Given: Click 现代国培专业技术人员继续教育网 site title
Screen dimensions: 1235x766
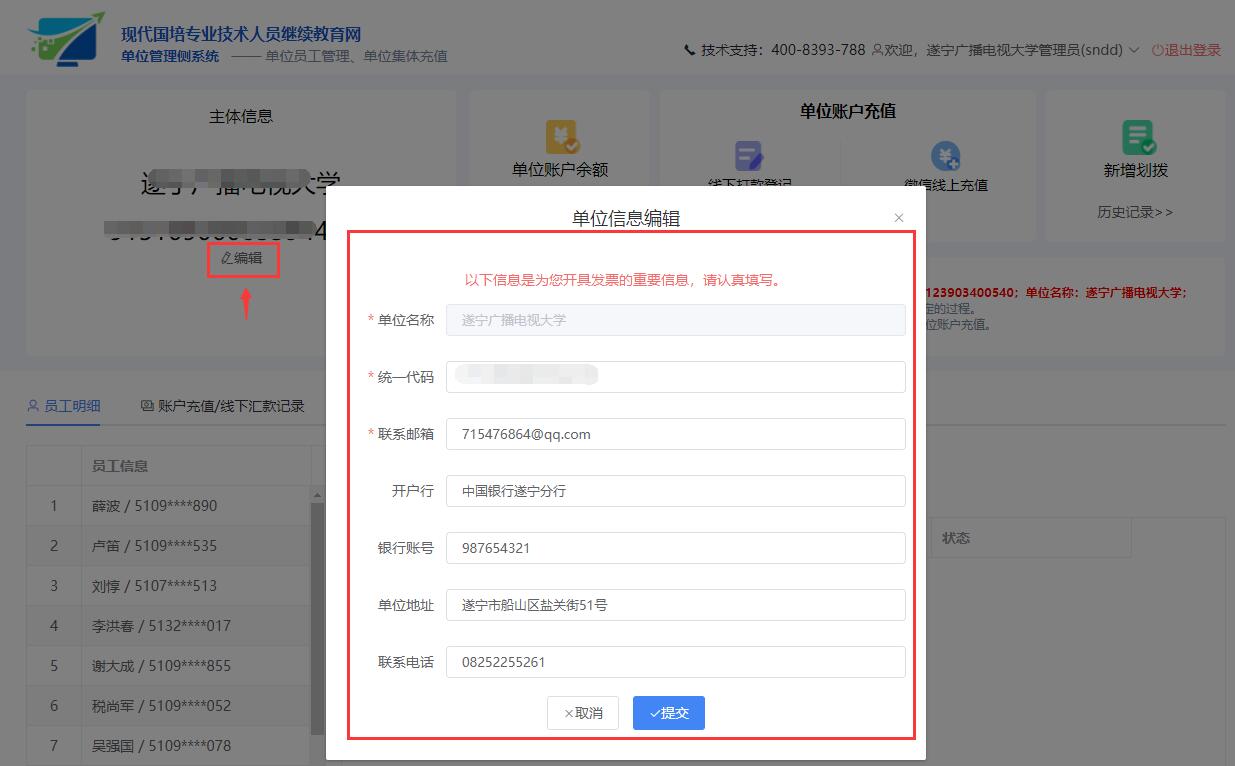Looking at the screenshot, I should tap(241, 35).
